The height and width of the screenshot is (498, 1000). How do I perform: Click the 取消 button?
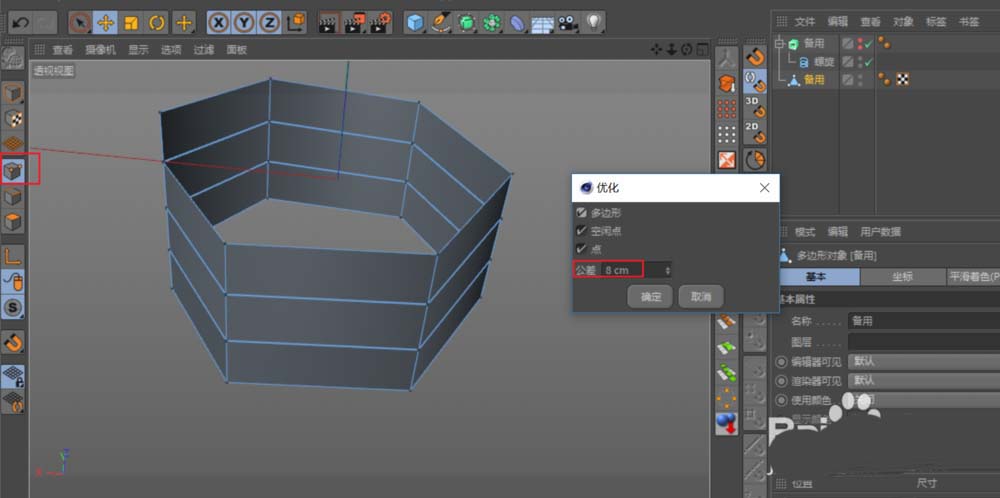click(700, 297)
